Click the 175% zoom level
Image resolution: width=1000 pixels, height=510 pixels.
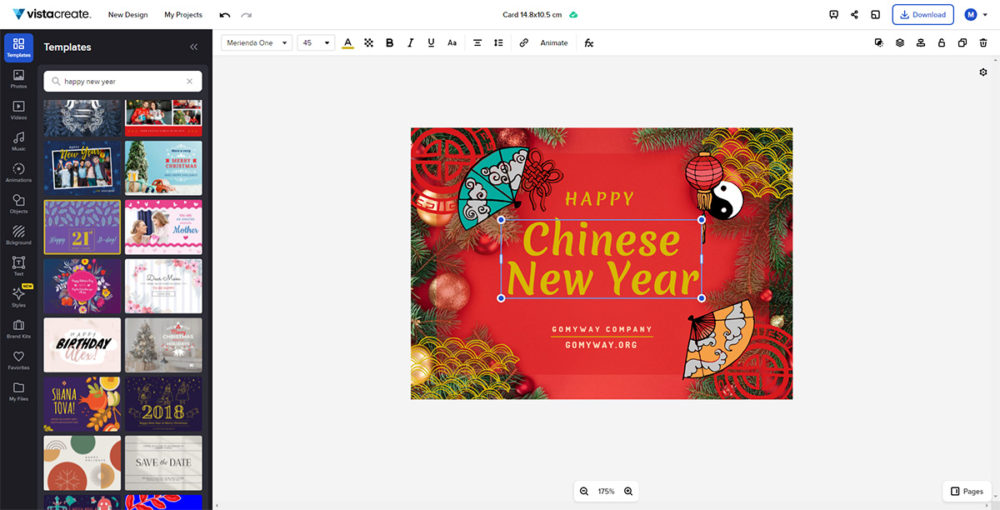606,491
